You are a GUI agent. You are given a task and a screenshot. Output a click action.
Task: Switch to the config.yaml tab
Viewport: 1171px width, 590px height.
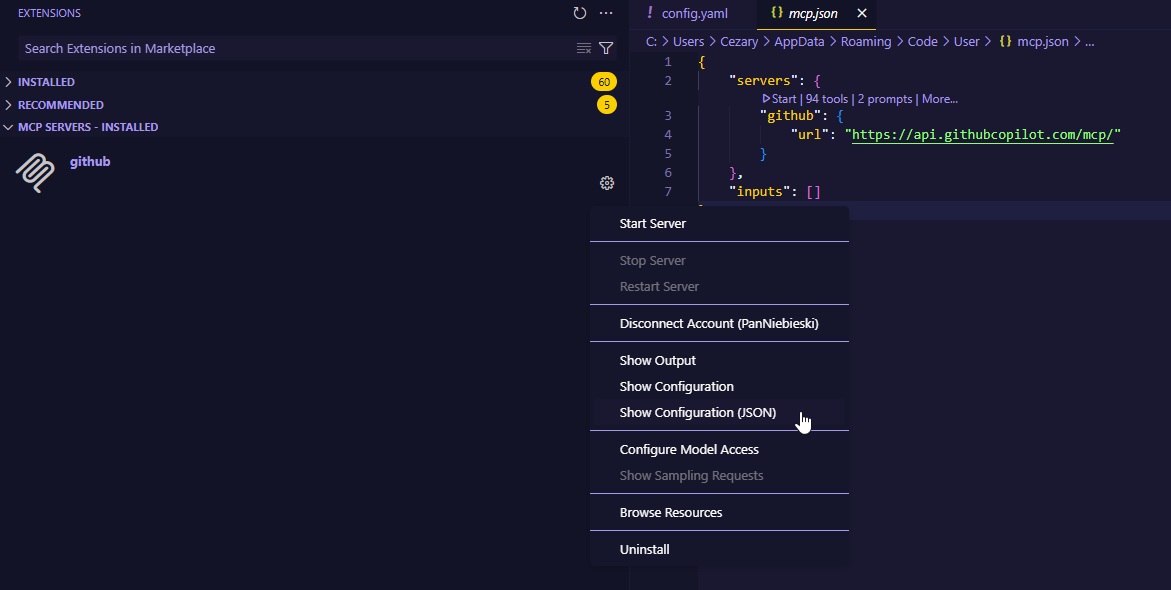tap(695, 13)
